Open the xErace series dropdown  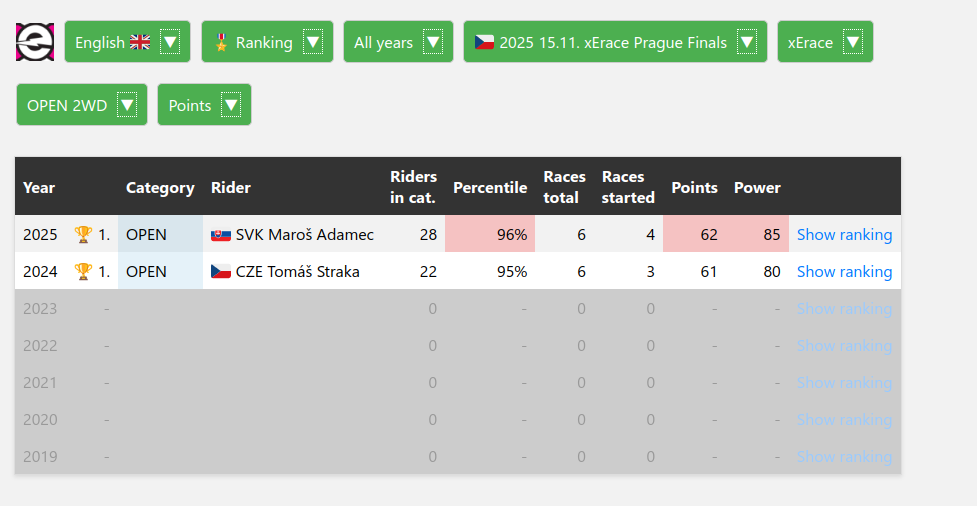[x=852, y=42]
